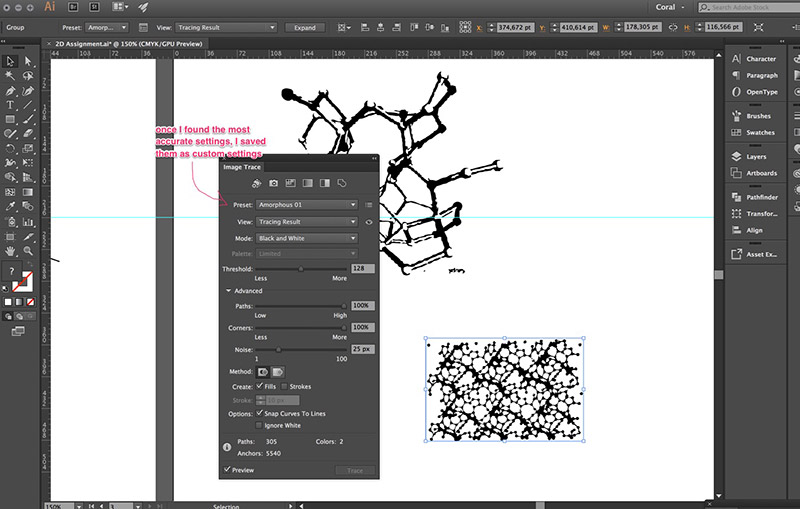Select the Zoom magnifier tool
Image resolution: width=800 pixels, height=509 pixels.
[x=28, y=251]
